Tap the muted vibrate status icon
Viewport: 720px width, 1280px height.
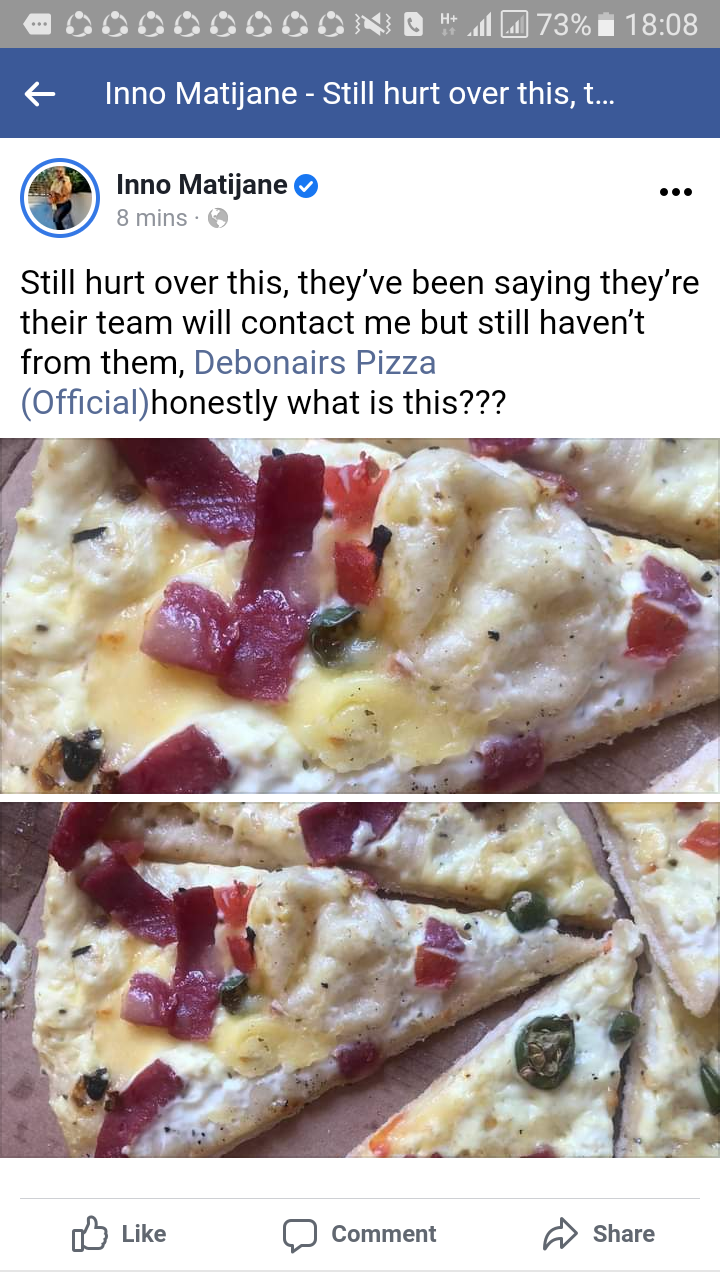click(377, 24)
